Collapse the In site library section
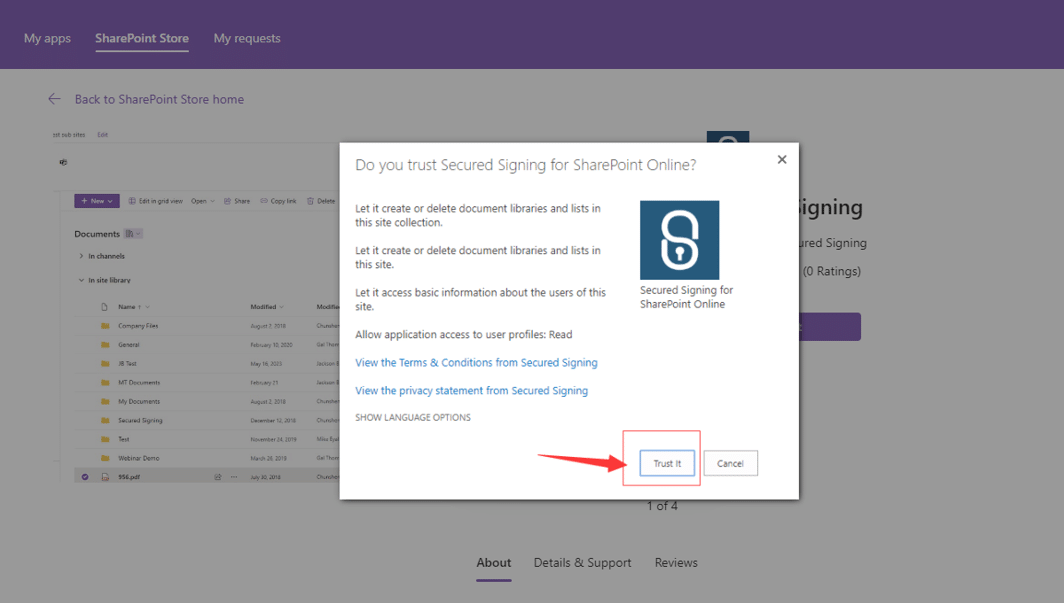The height and width of the screenshot is (603, 1064). coord(80,279)
